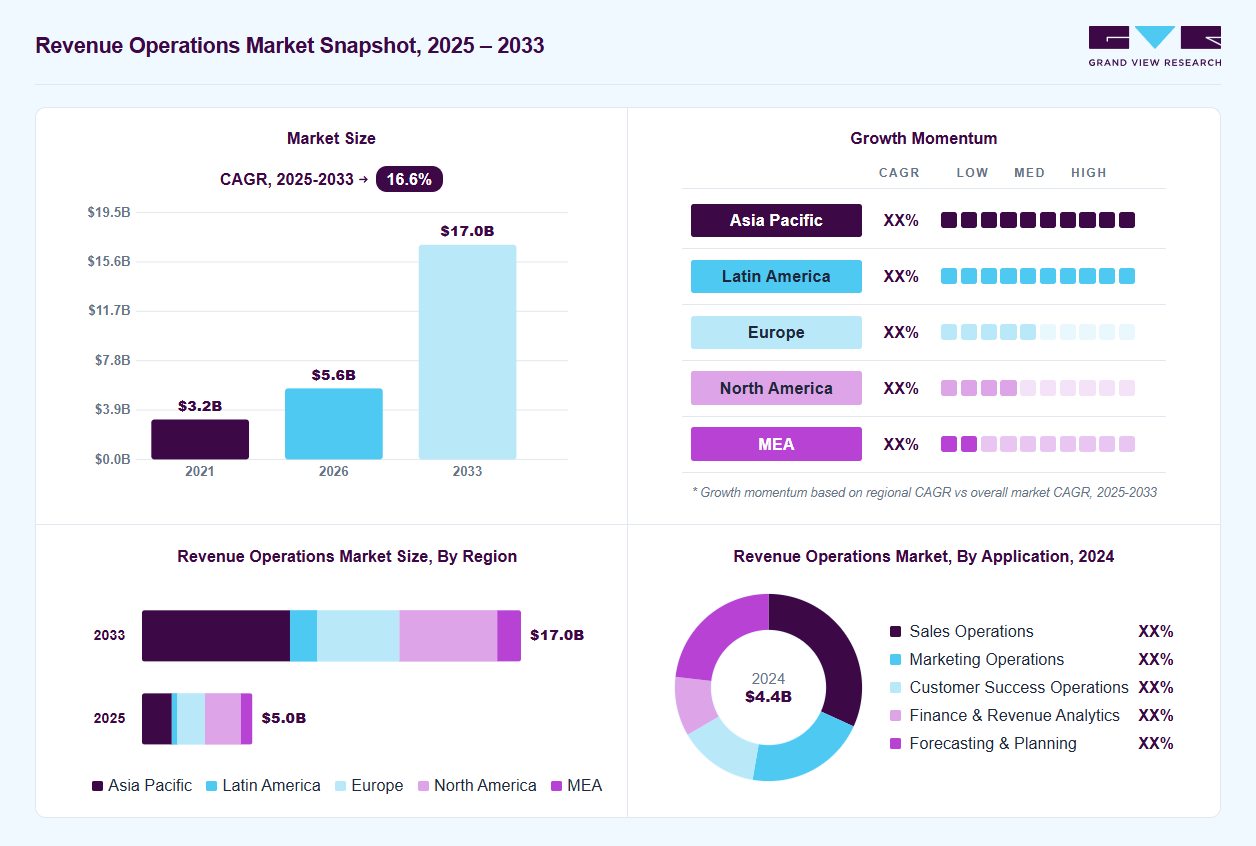The width and height of the screenshot is (1256, 846).
Task: Click the Sales Operations XX% share value
Action: point(1156,632)
